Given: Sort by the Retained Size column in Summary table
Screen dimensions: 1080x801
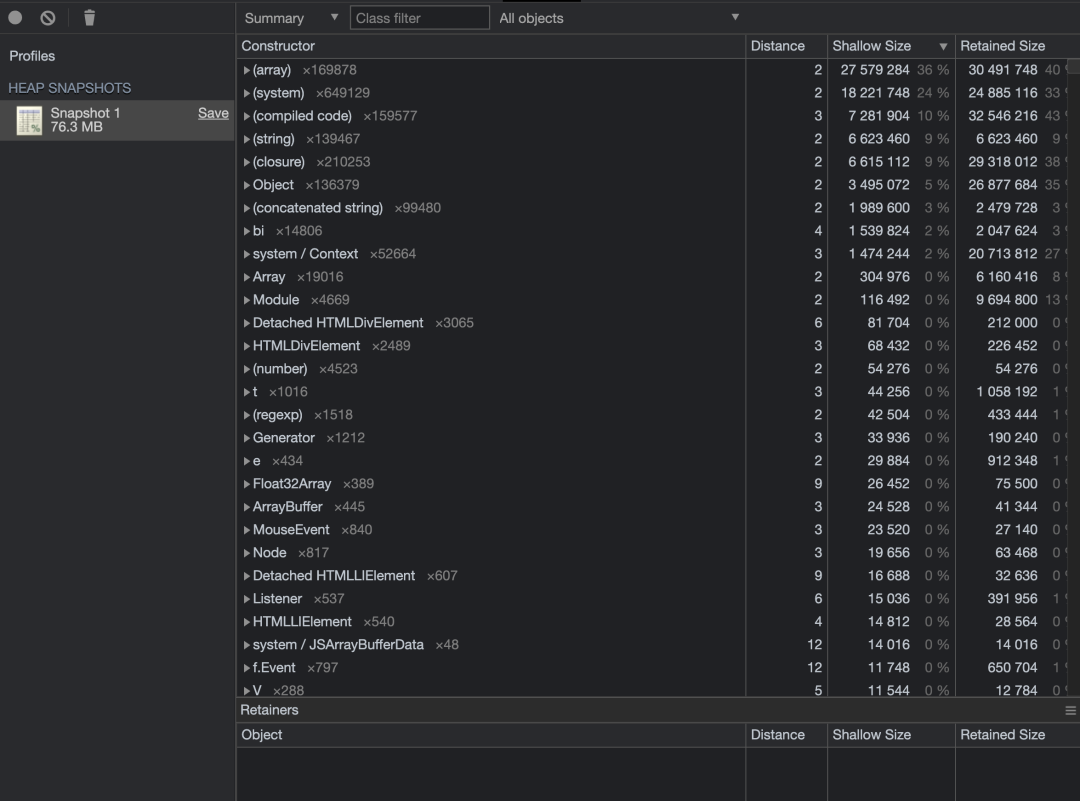Looking at the screenshot, I should click(x=1017, y=46).
